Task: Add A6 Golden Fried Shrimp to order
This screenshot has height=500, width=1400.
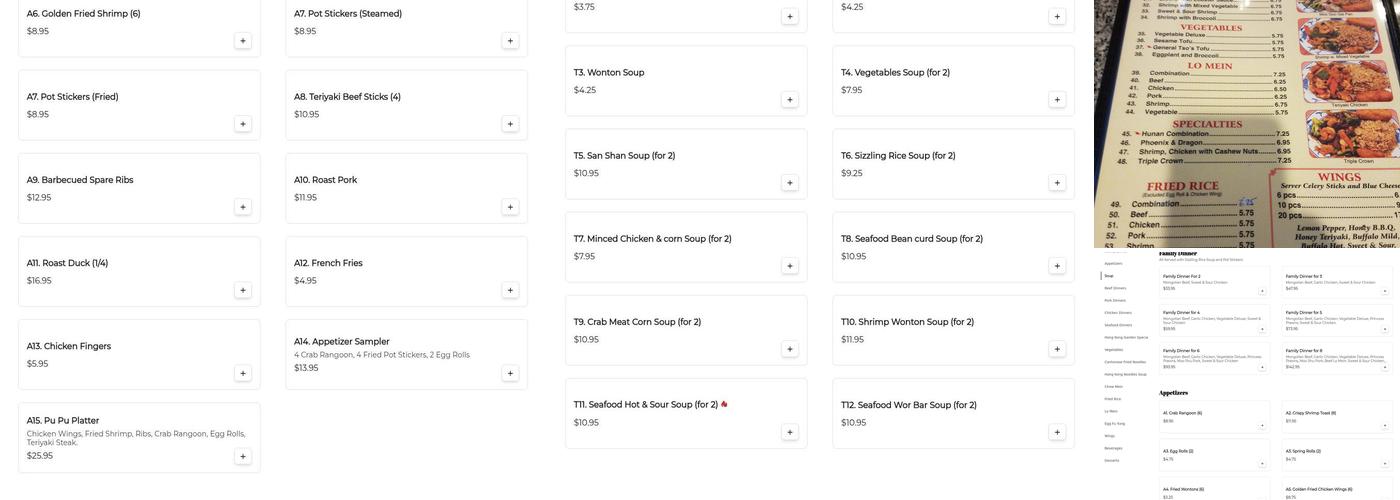Action: coord(243,41)
